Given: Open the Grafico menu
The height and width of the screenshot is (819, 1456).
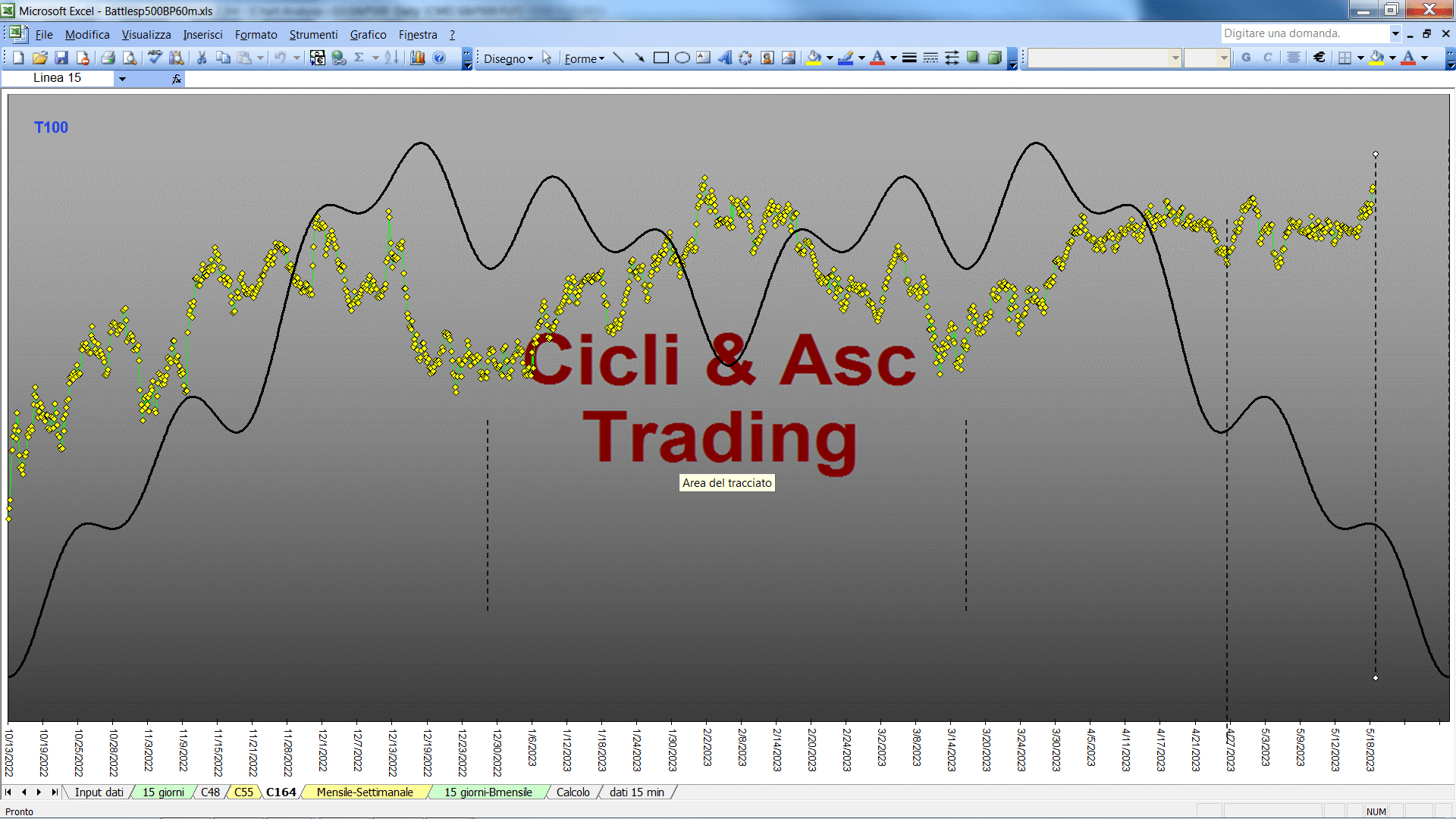Looking at the screenshot, I should click(x=368, y=35).
